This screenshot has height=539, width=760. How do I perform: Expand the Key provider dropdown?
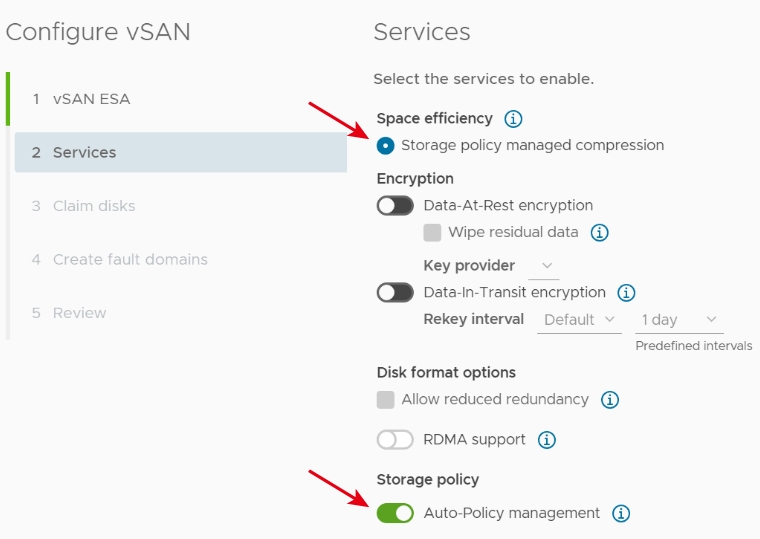544,266
